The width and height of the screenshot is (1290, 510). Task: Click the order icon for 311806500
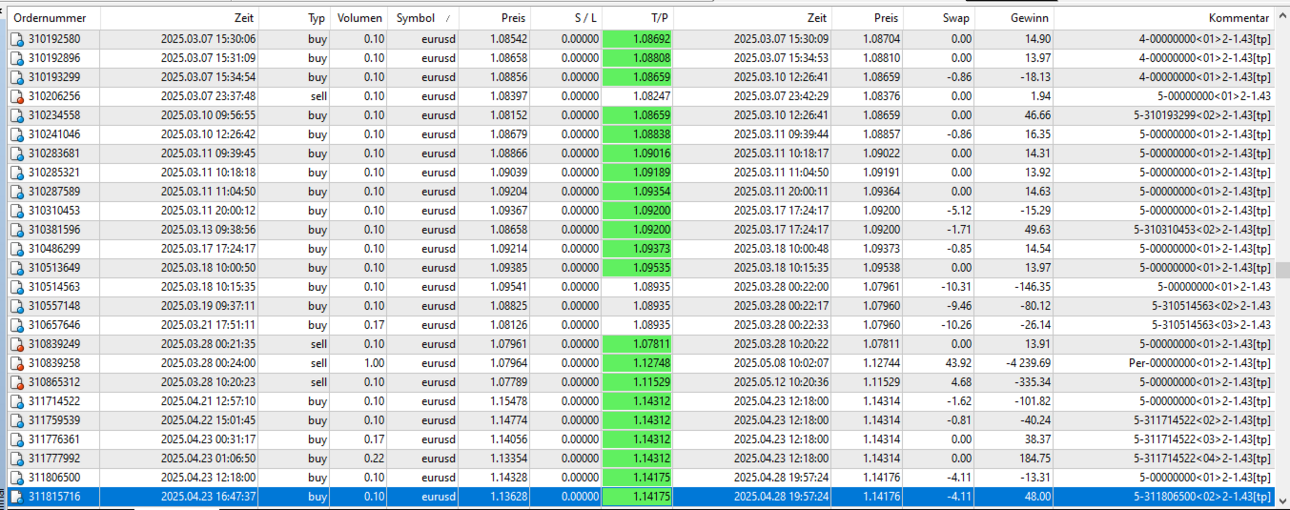(x=17, y=477)
